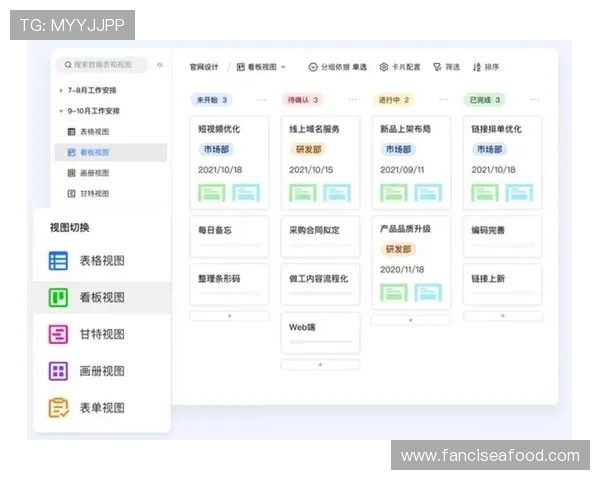Click the 研发部 tag on 产品品质升级 card
600x480 pixels.
tap(398, 249)
